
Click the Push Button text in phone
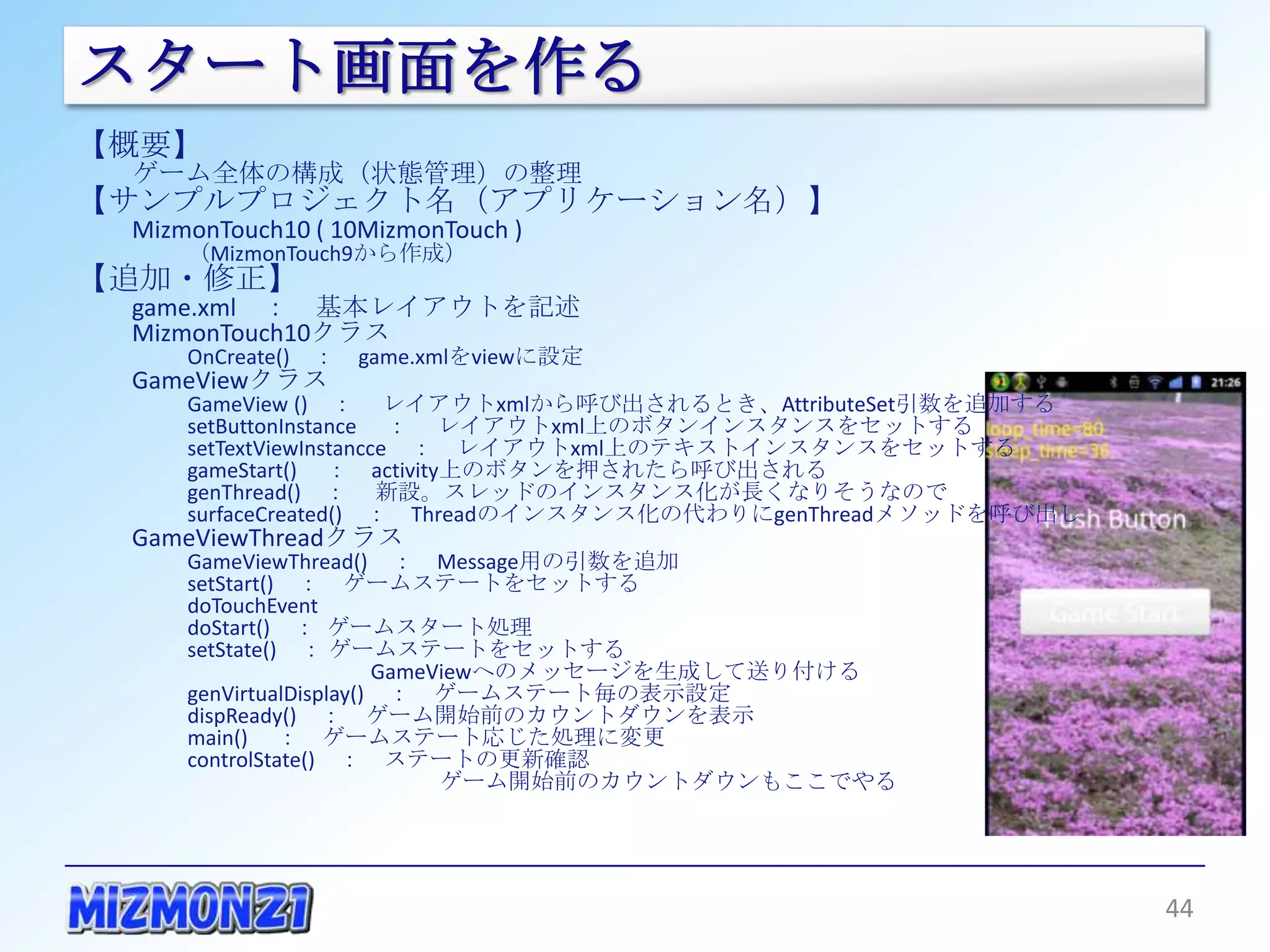pyautogui.click(x=1116, y=520)
